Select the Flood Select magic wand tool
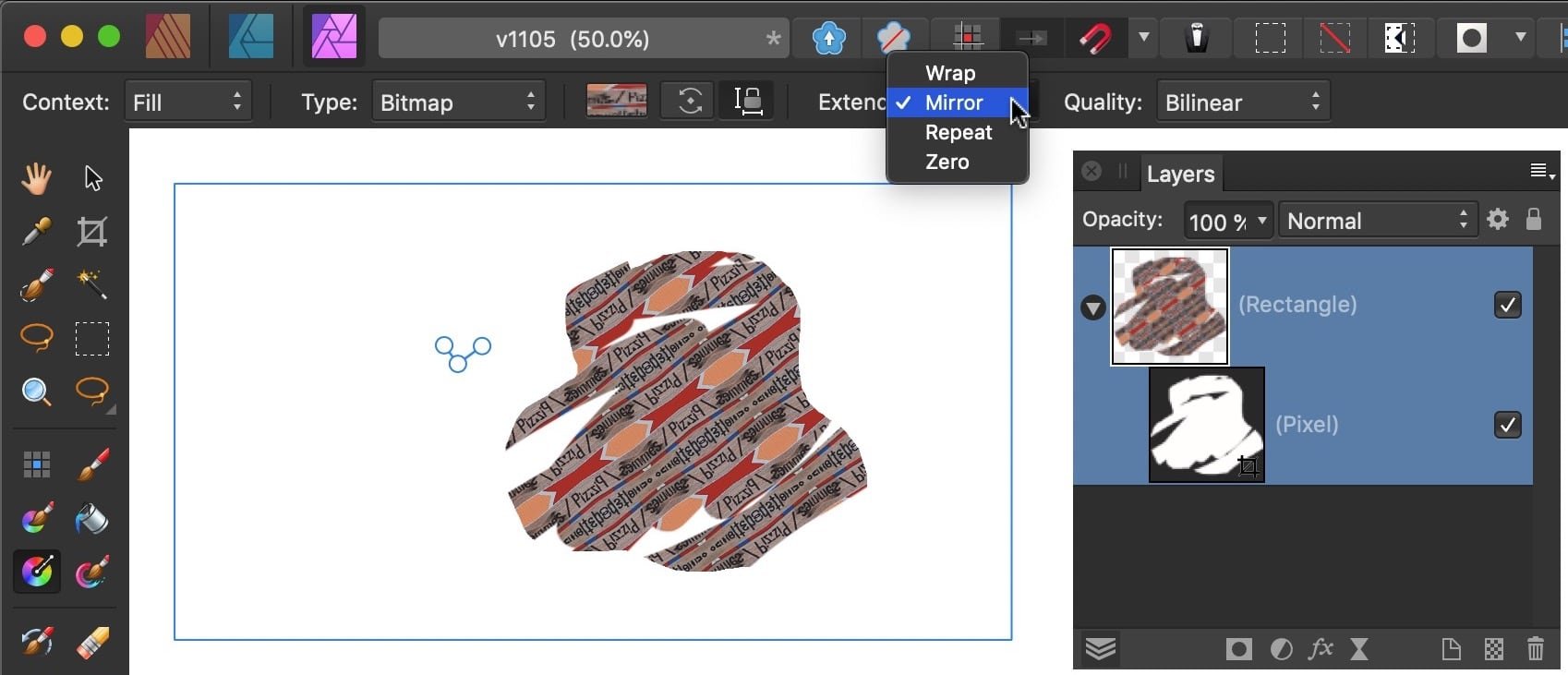 point(91,284)
